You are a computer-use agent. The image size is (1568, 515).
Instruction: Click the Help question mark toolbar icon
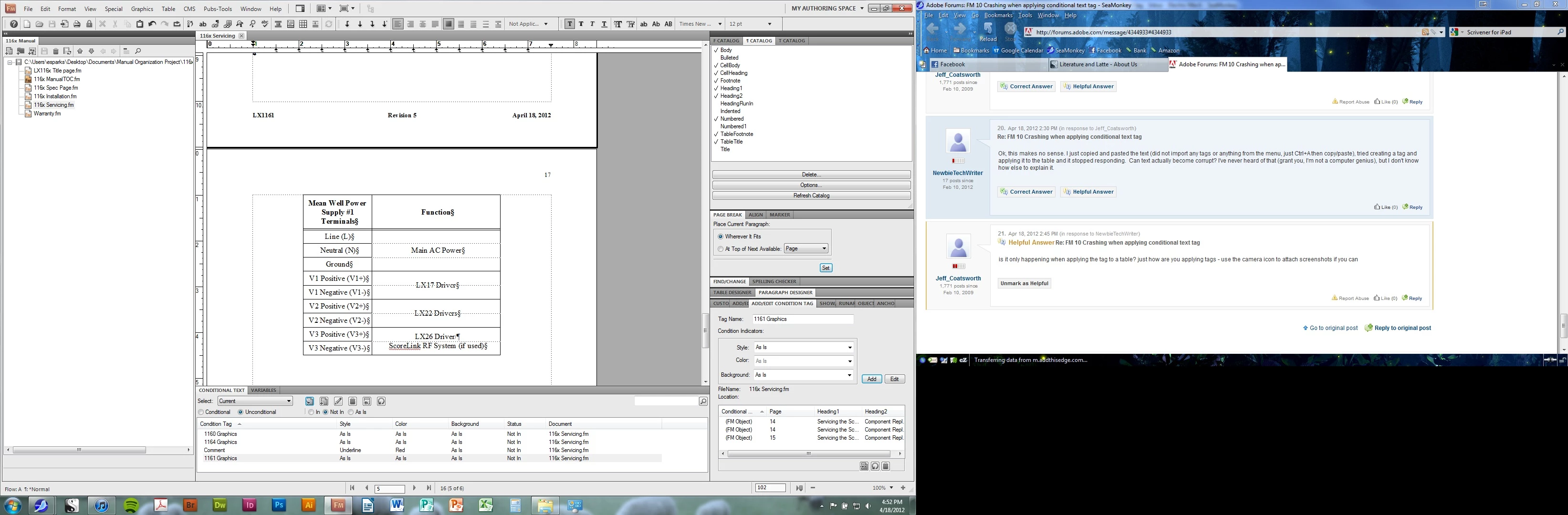pyautogui.click(x=14, y=24)
